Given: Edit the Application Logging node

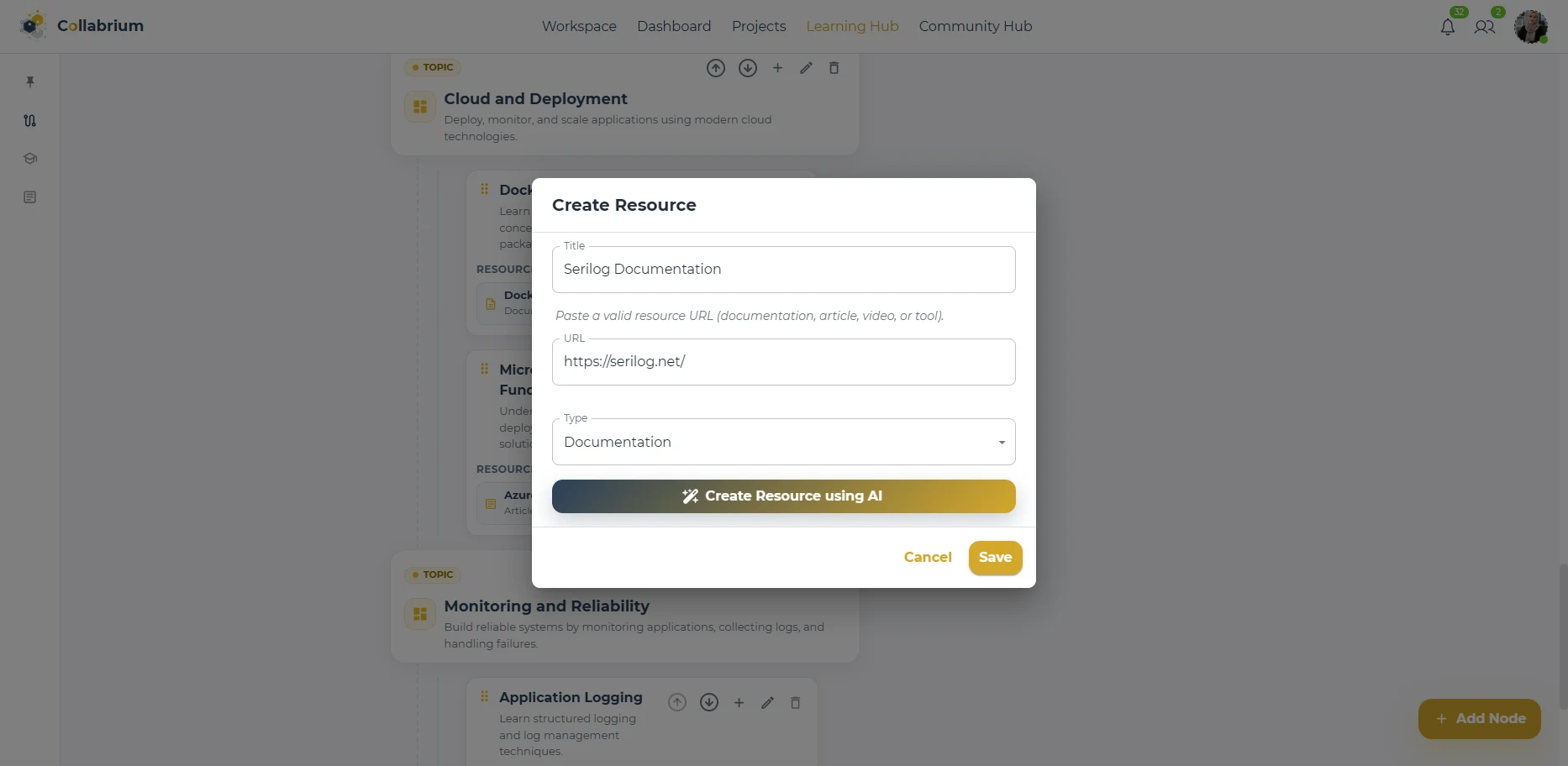Looking at the screenshot, I should (767, 702).
